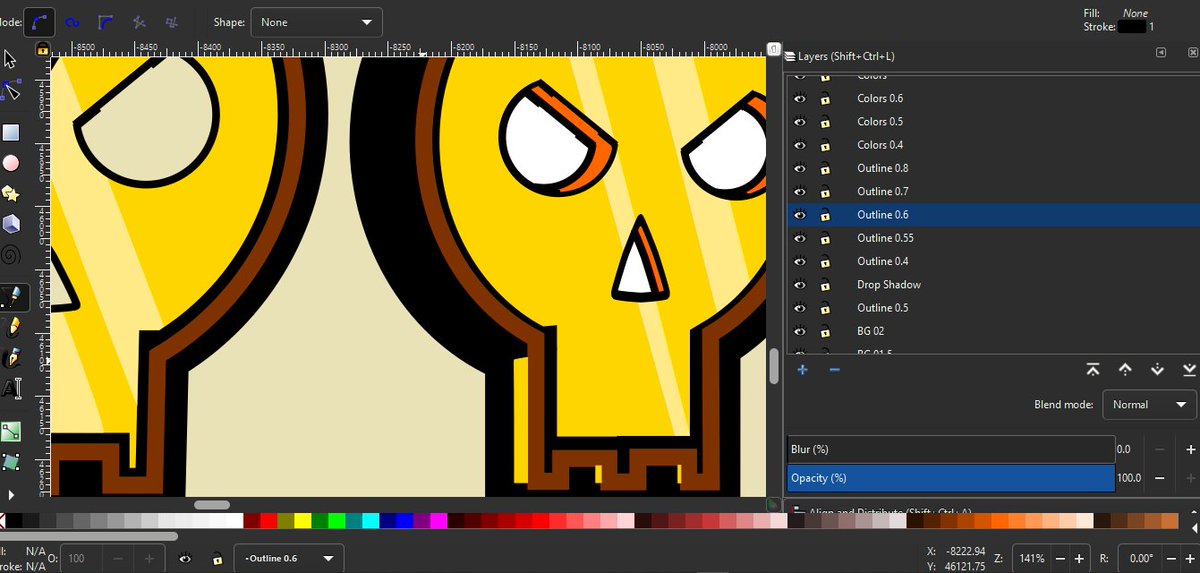Screen dimensions: 1200x573
Task: Toggle lock on Outline 0.55 layer
Action: (825, 238)
